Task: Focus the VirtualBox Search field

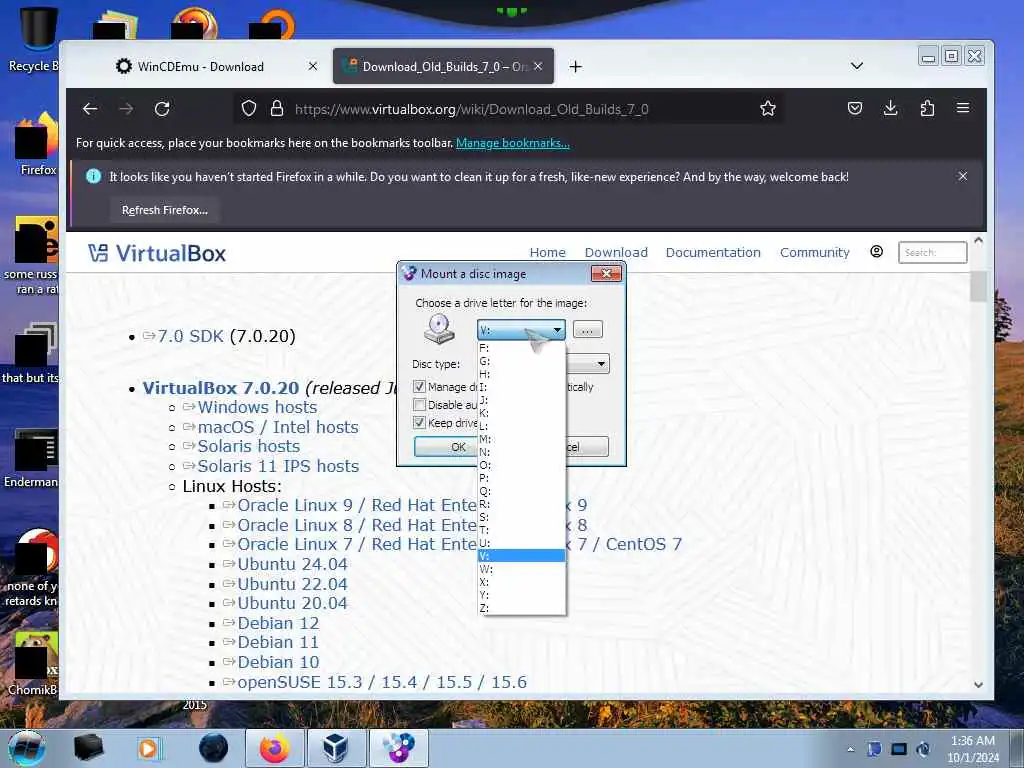Action: point(932,252)
